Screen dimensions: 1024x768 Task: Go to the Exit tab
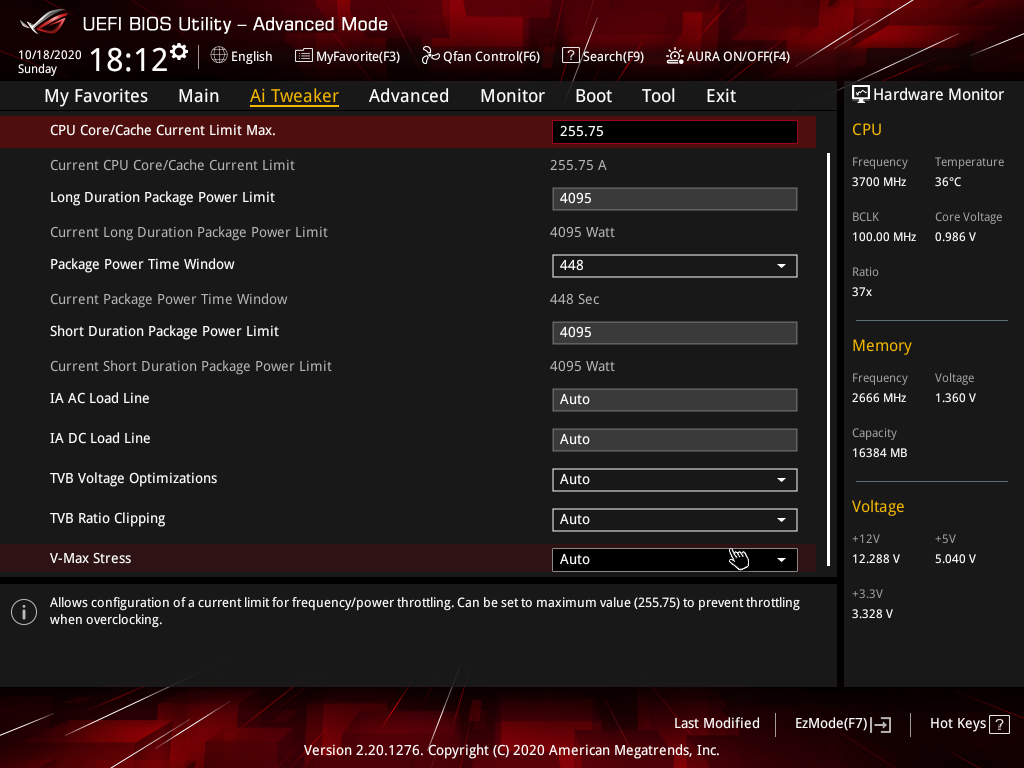click(721, 96)
